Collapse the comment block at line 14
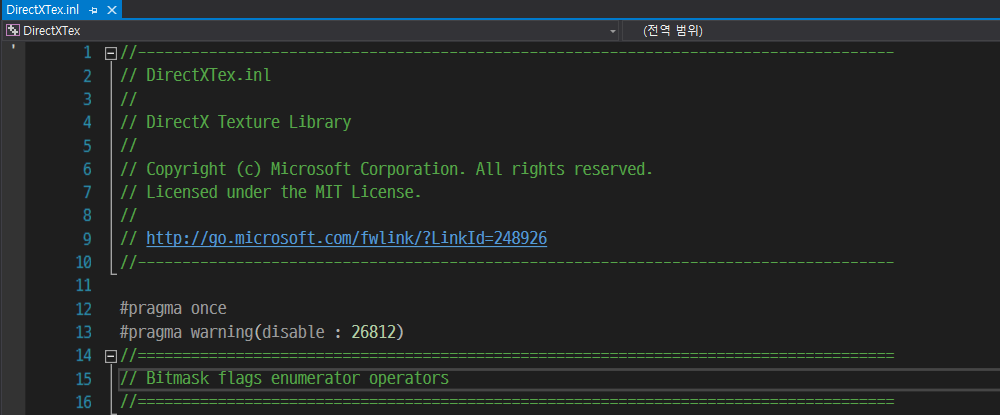 111,356
